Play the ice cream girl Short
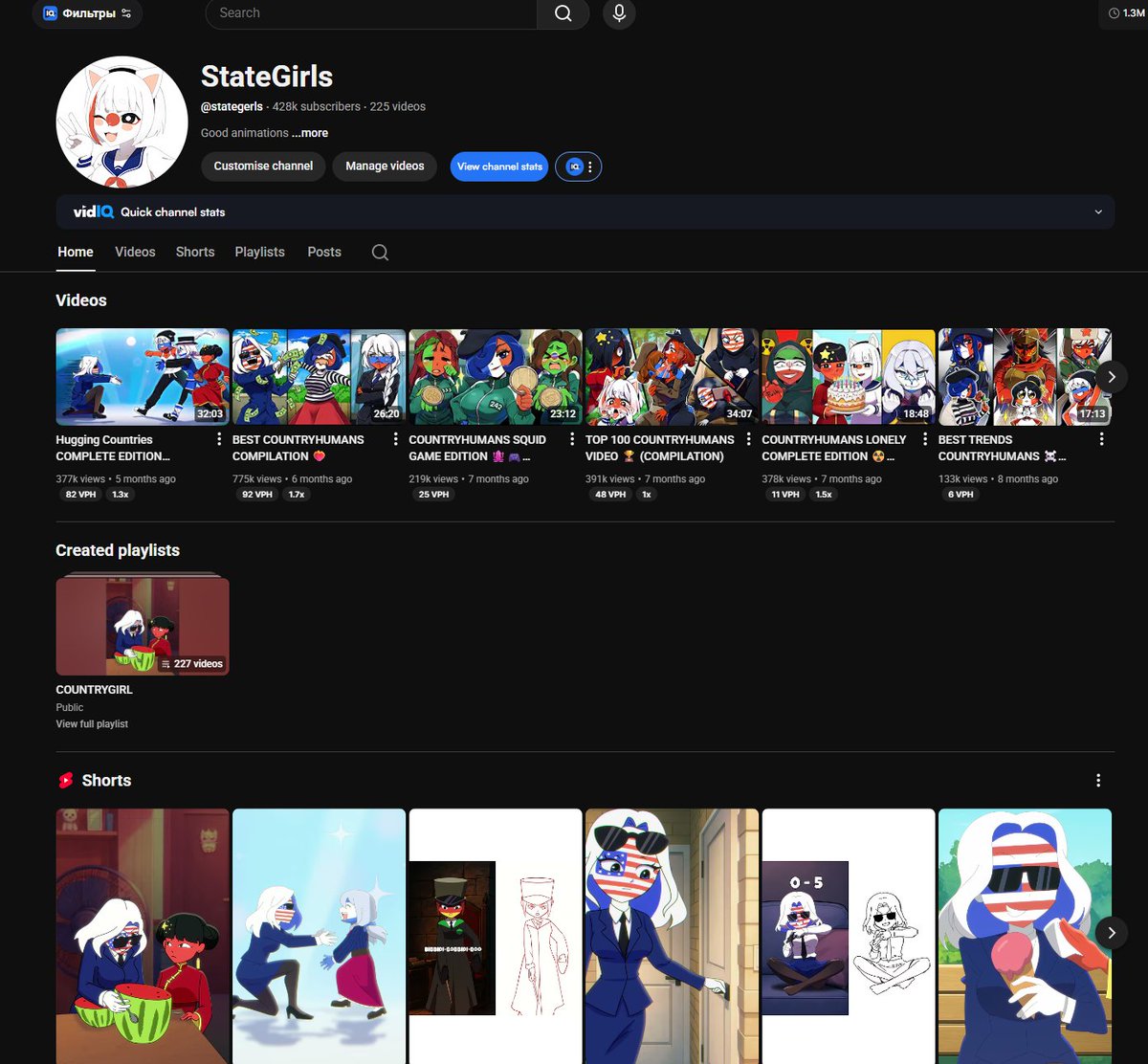 point(1025,937)
